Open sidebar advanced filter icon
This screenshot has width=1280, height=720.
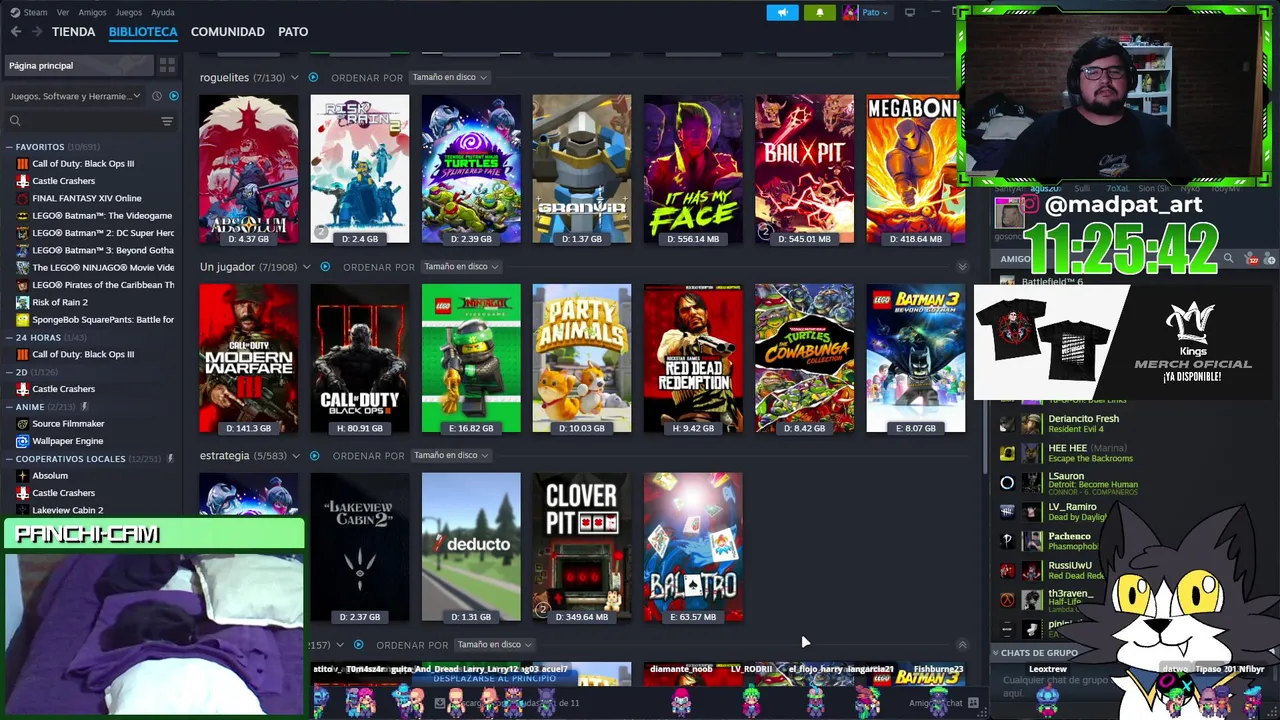pos(167,121)
